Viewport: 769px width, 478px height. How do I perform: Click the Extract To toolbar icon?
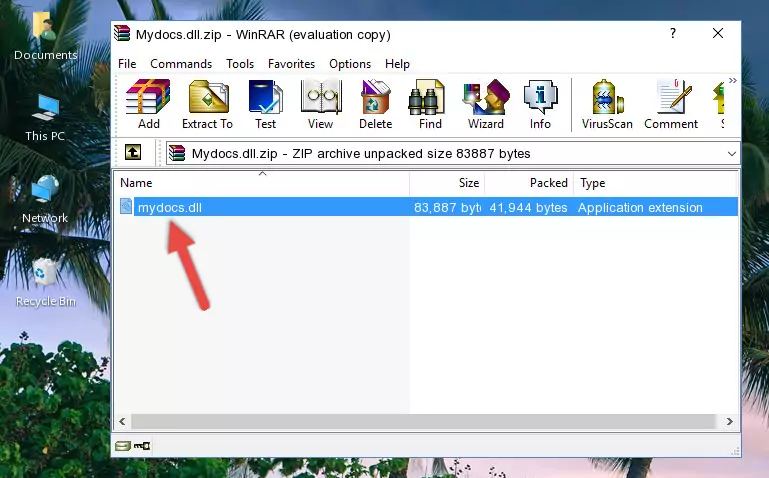pyautogui.click(x=207, y=104)
